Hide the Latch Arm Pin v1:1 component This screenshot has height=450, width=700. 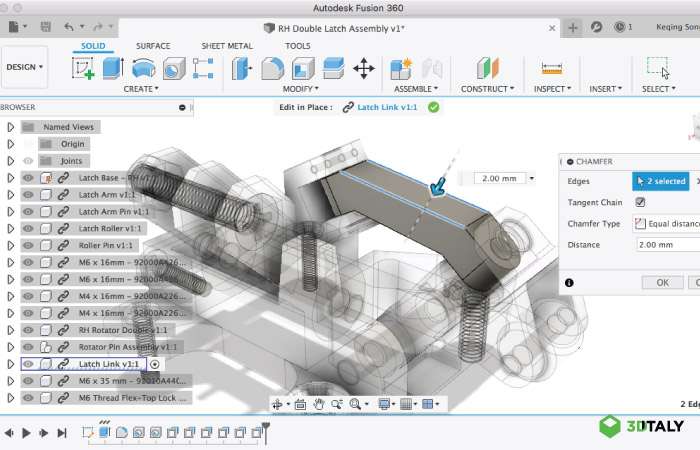pyautogui.click(x=28, y=212)
